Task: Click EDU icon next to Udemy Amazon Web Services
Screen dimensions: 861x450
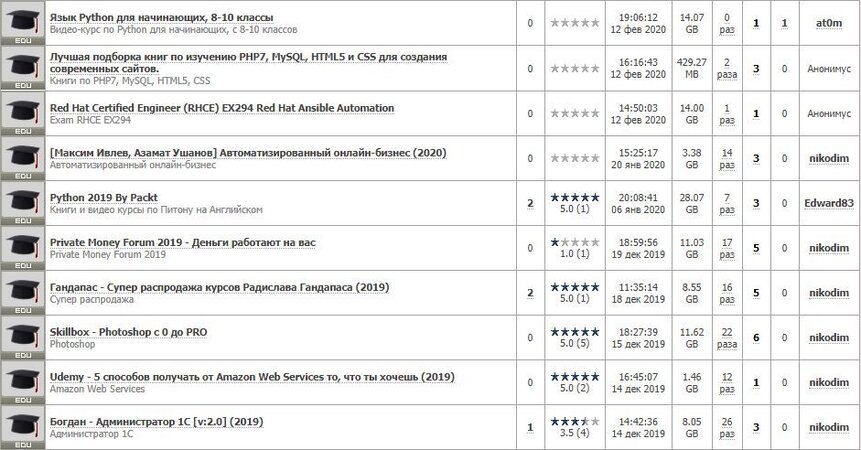Action: [x=21, y=382]
